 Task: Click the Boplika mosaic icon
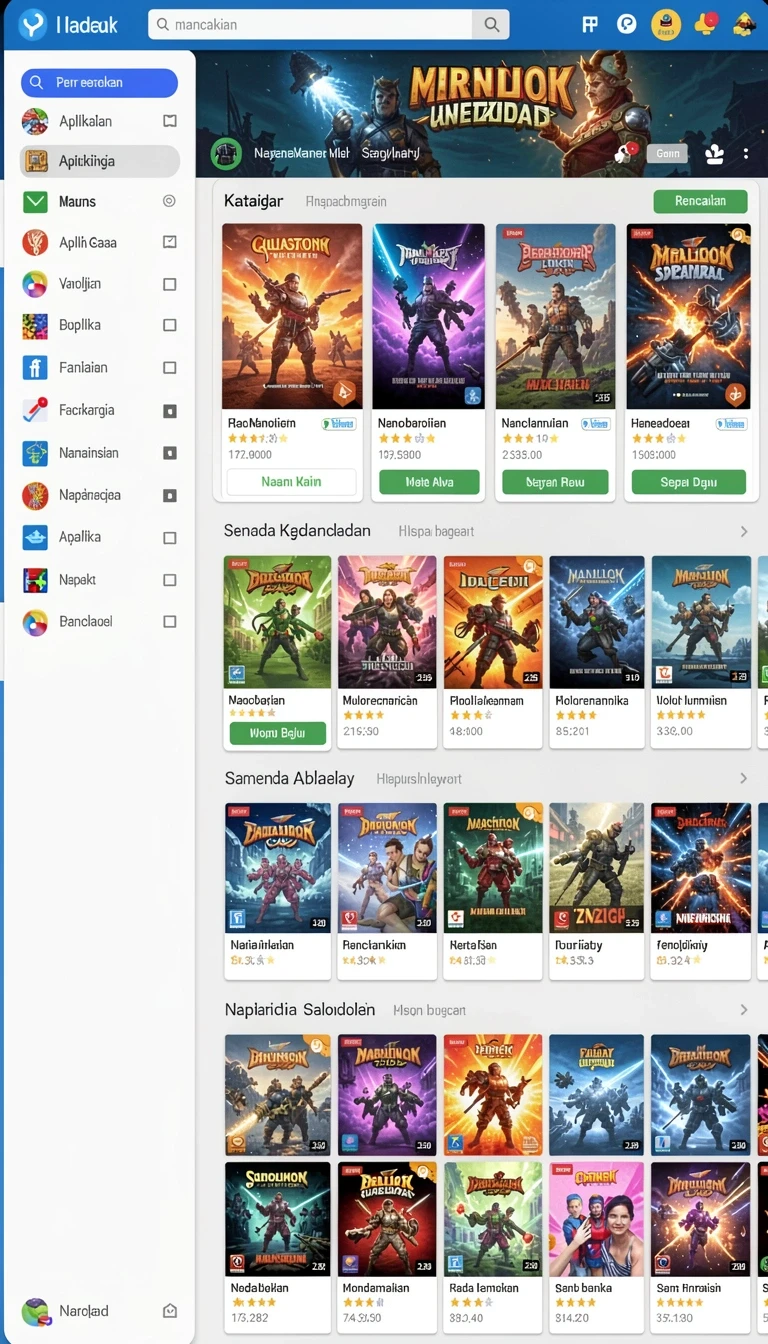pos(35,325)
